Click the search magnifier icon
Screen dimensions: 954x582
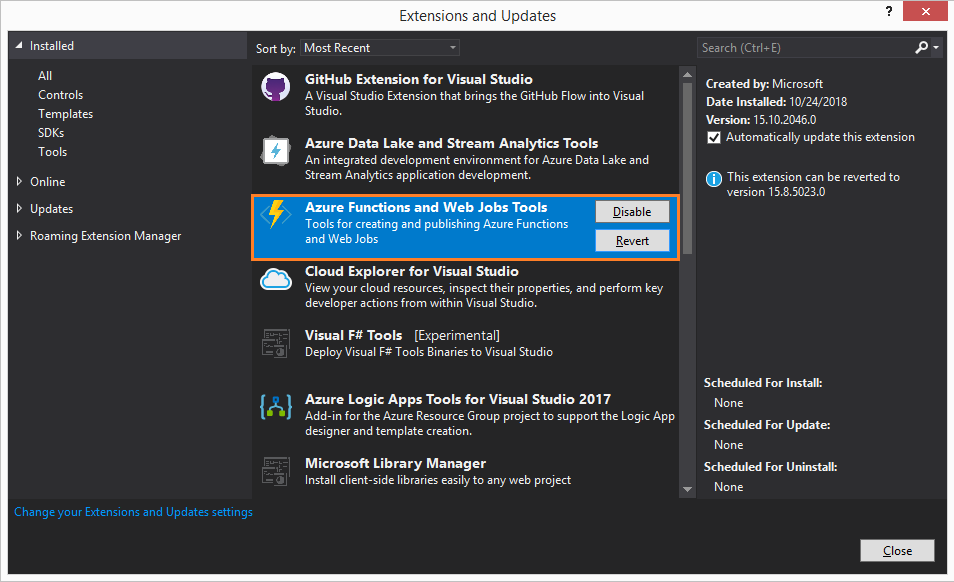pyautogui.click(x=922, y=47)
